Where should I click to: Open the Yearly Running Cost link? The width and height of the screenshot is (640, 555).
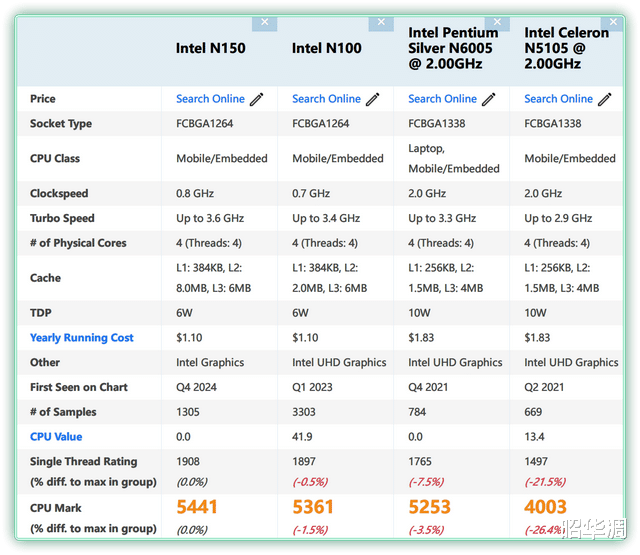(x=82, y=338)
